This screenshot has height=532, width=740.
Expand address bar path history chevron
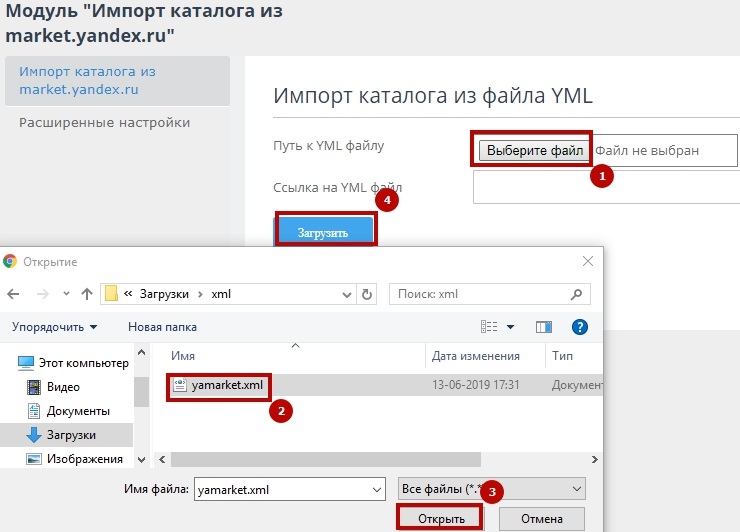coord(347,295)
